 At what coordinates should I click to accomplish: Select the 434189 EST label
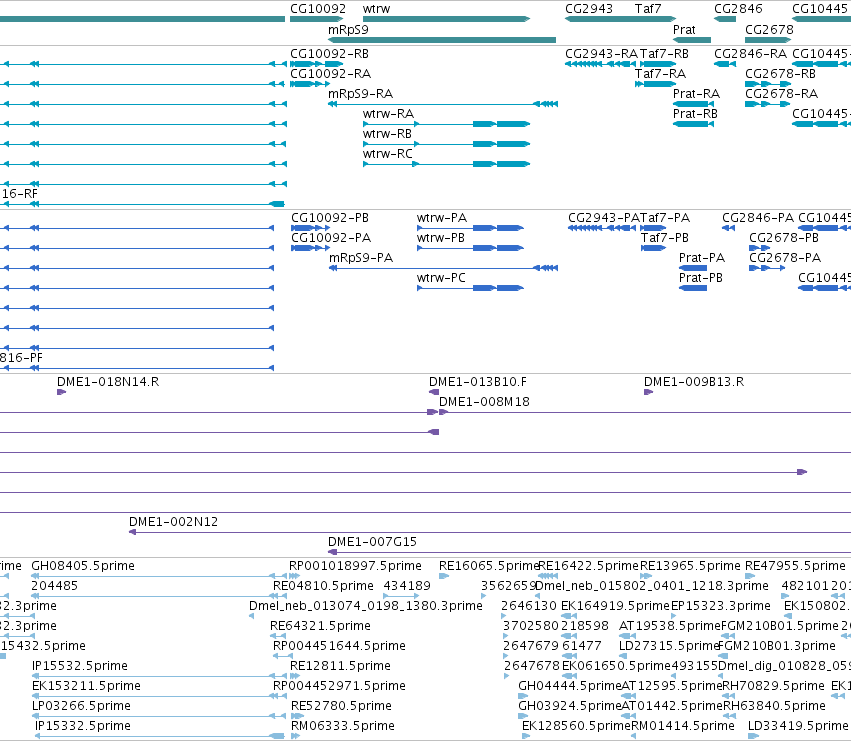[x=407, y=586]
